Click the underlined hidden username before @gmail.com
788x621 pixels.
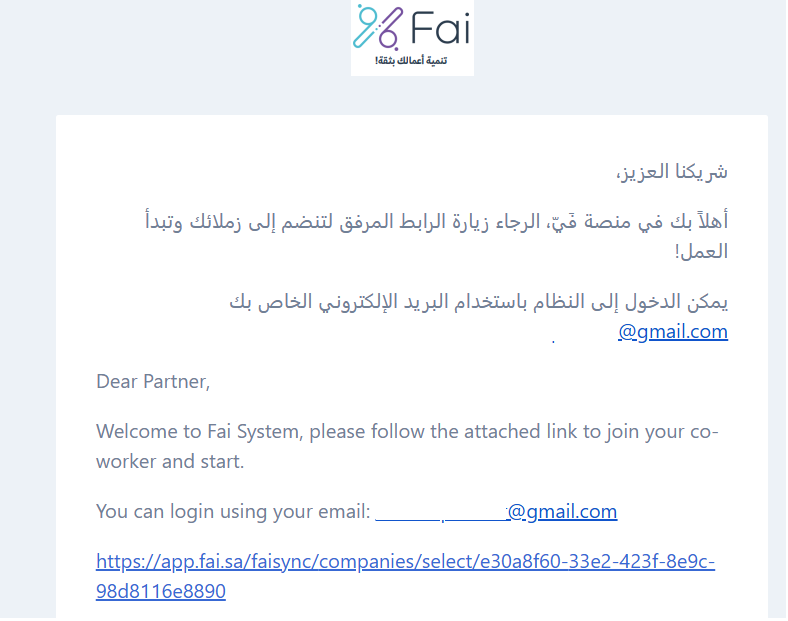tap(442, 512)
